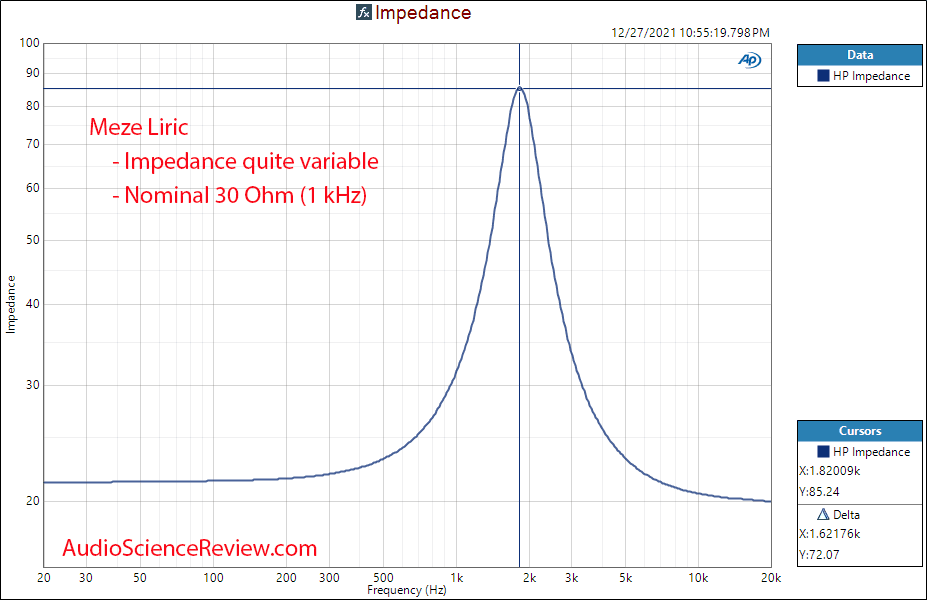Viewport: 927px width, 600px height.
Task: Select the delta value "X:1.62176k"
Action: 829,534
